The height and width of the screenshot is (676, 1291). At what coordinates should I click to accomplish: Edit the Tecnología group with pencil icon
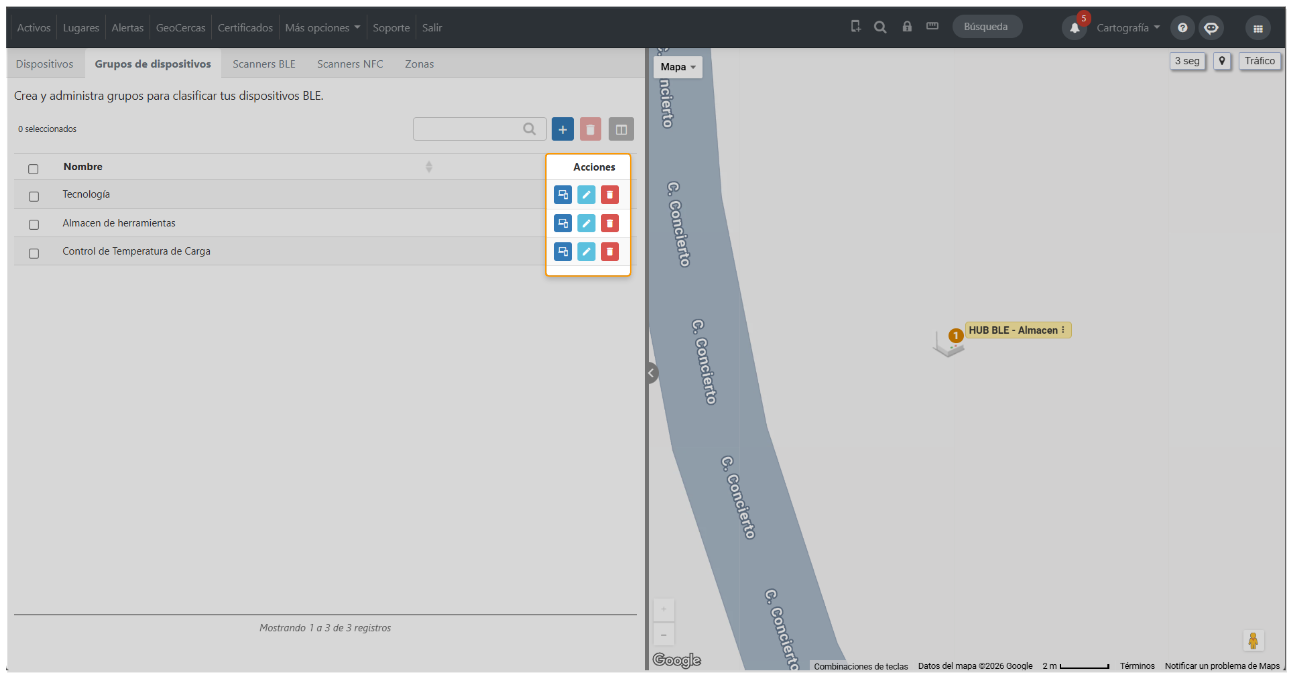pyautogui.click(x=586, y=195)
